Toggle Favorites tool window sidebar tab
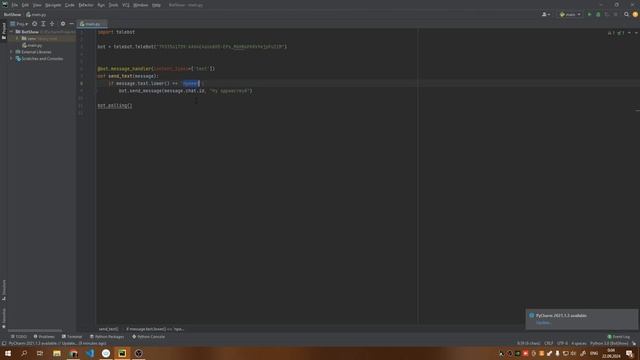 pos(4,318)
